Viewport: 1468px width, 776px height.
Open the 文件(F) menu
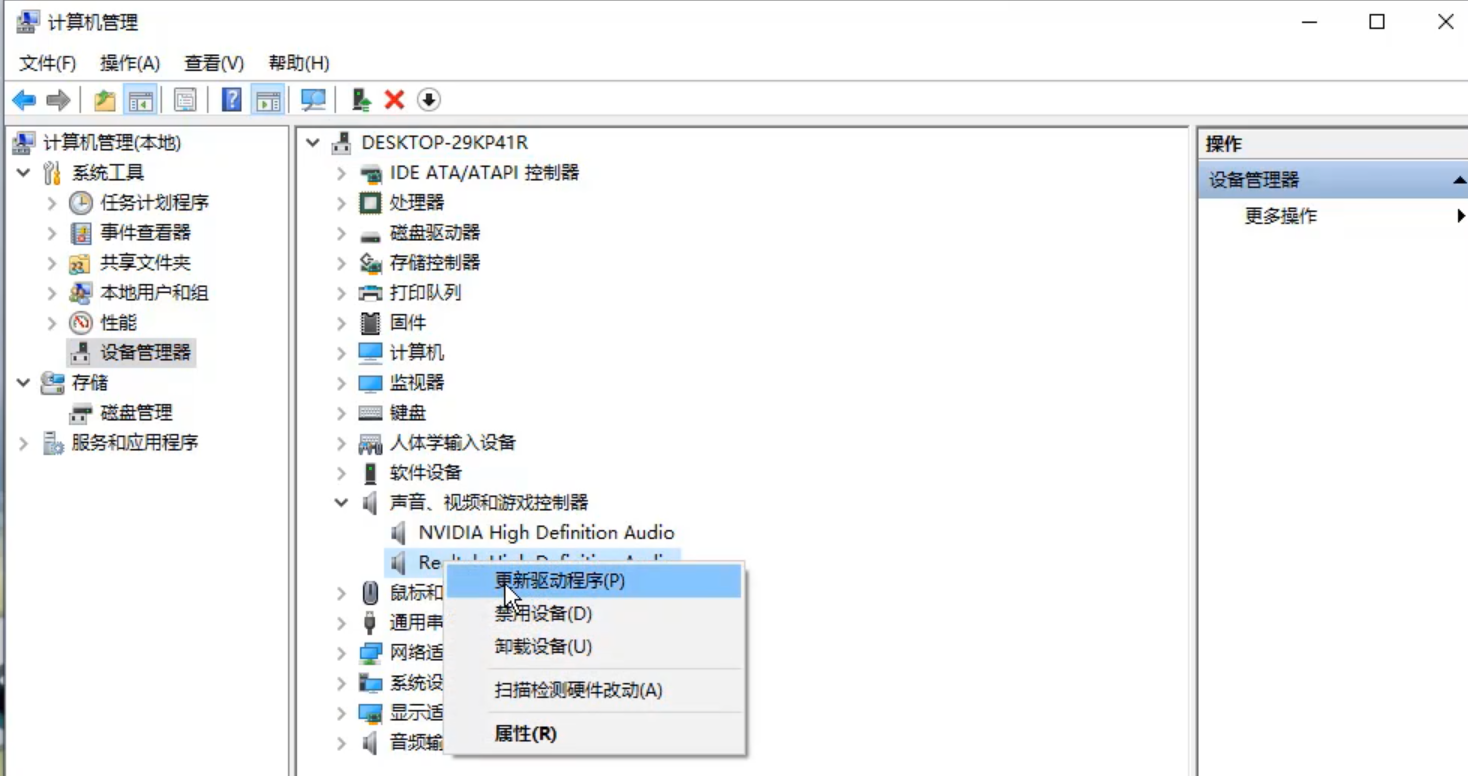(x=48, y=63)
